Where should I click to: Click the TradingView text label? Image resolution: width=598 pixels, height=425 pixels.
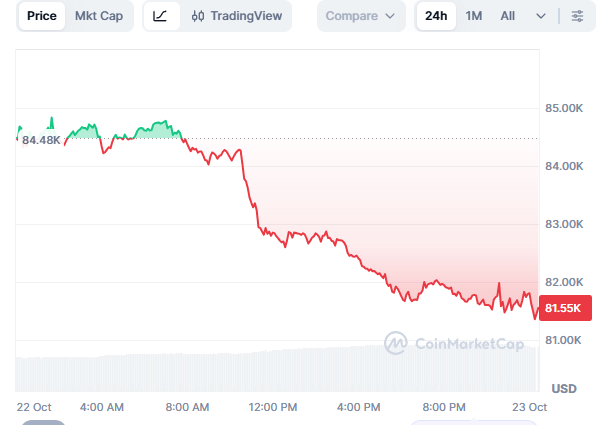pos(246,16)
